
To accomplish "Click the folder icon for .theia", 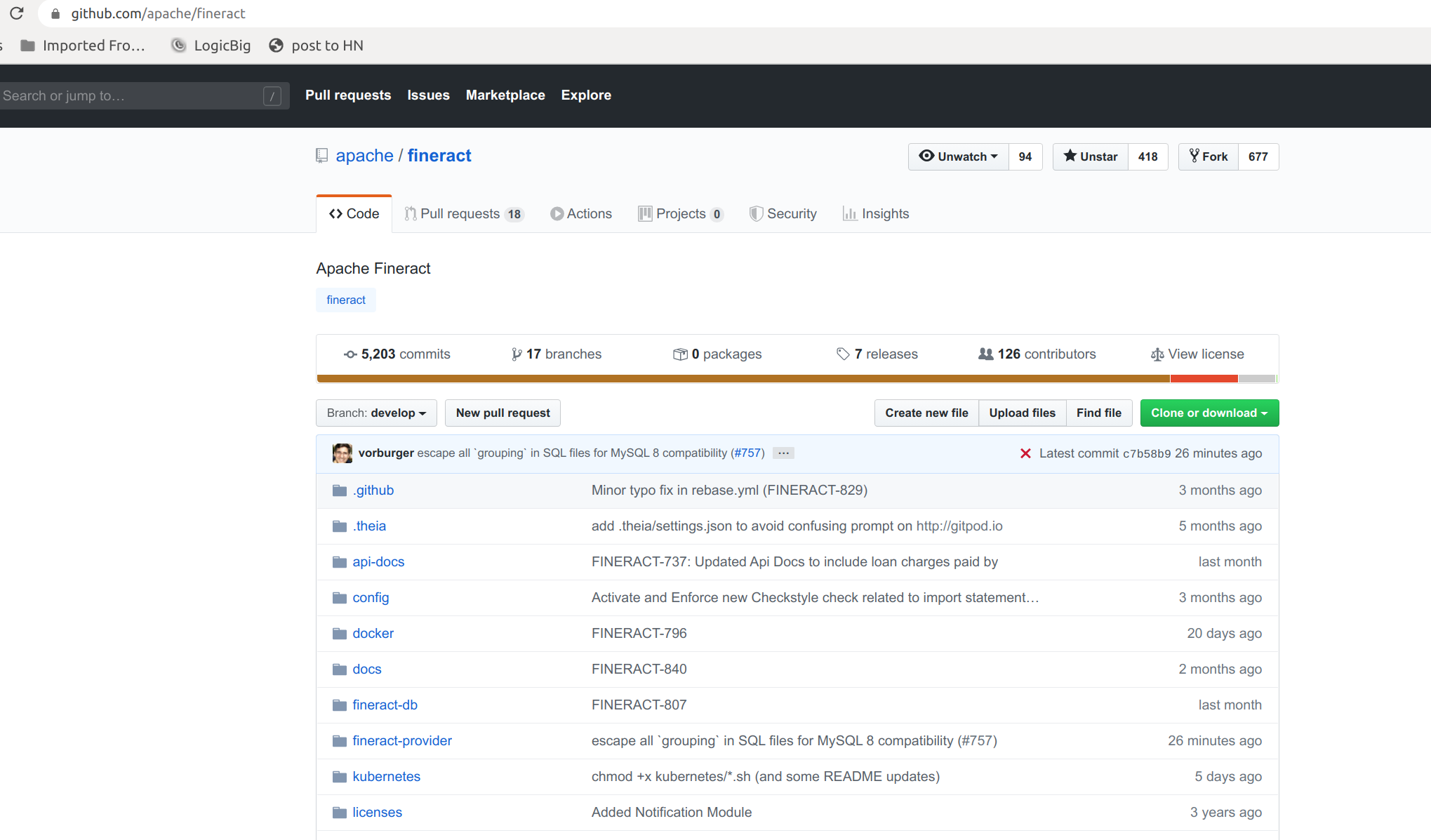I will (340, 526).
